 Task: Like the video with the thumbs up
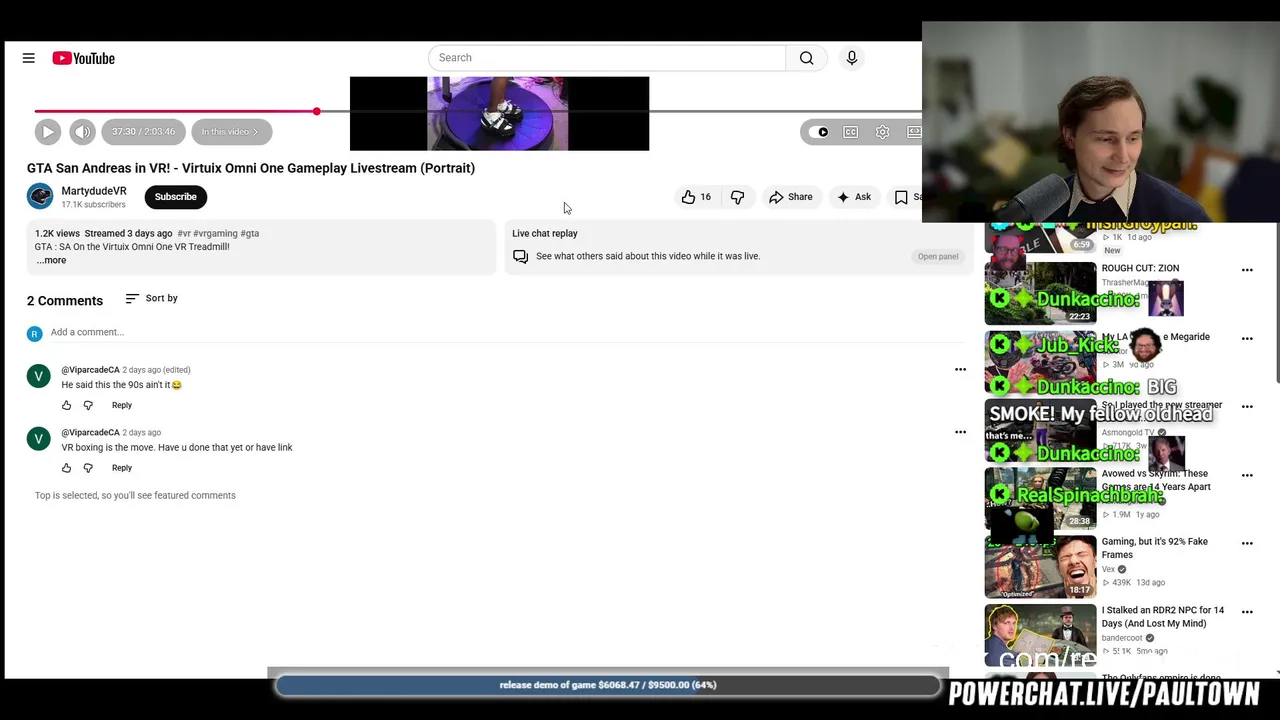(696, 197)
